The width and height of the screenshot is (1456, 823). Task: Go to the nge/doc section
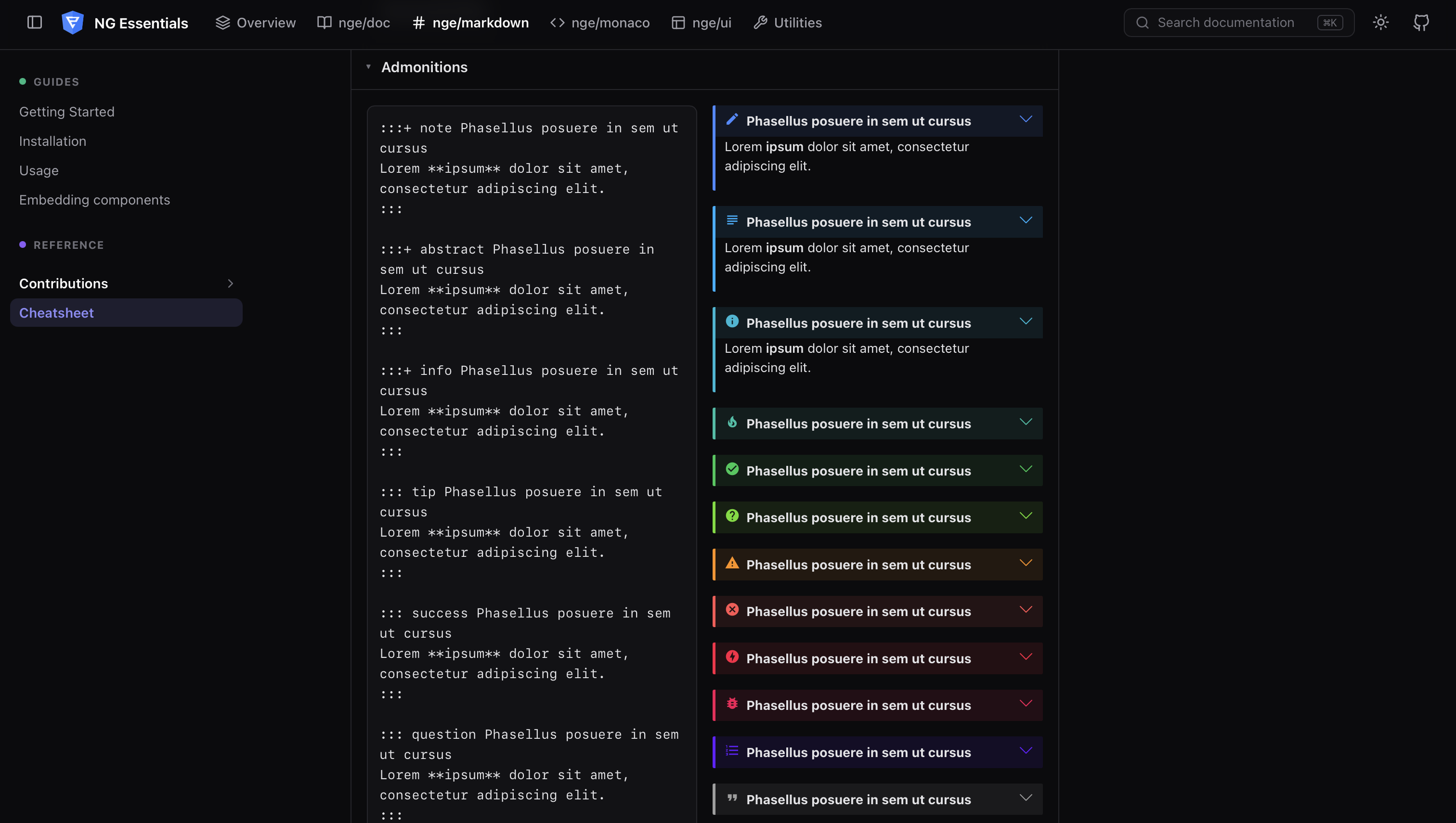pos(353,23)
